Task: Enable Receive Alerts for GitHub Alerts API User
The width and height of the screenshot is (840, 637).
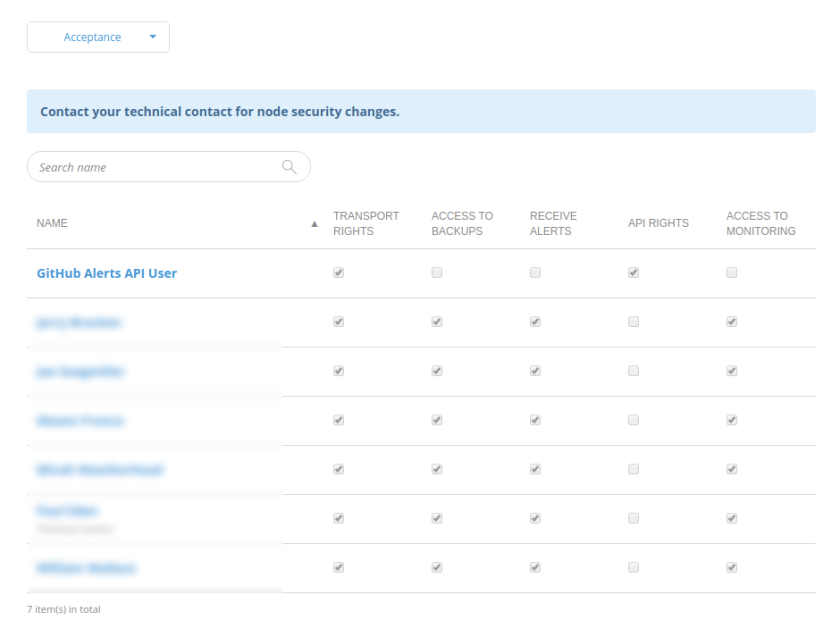Action: pyautogui.click(x=535, y=273)
